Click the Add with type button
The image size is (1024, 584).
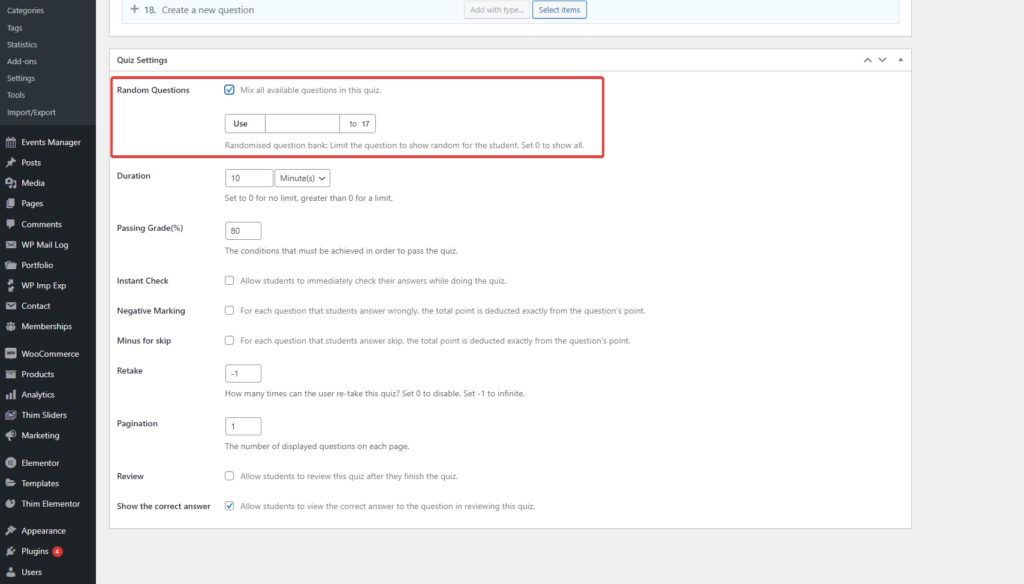(495, 10)
